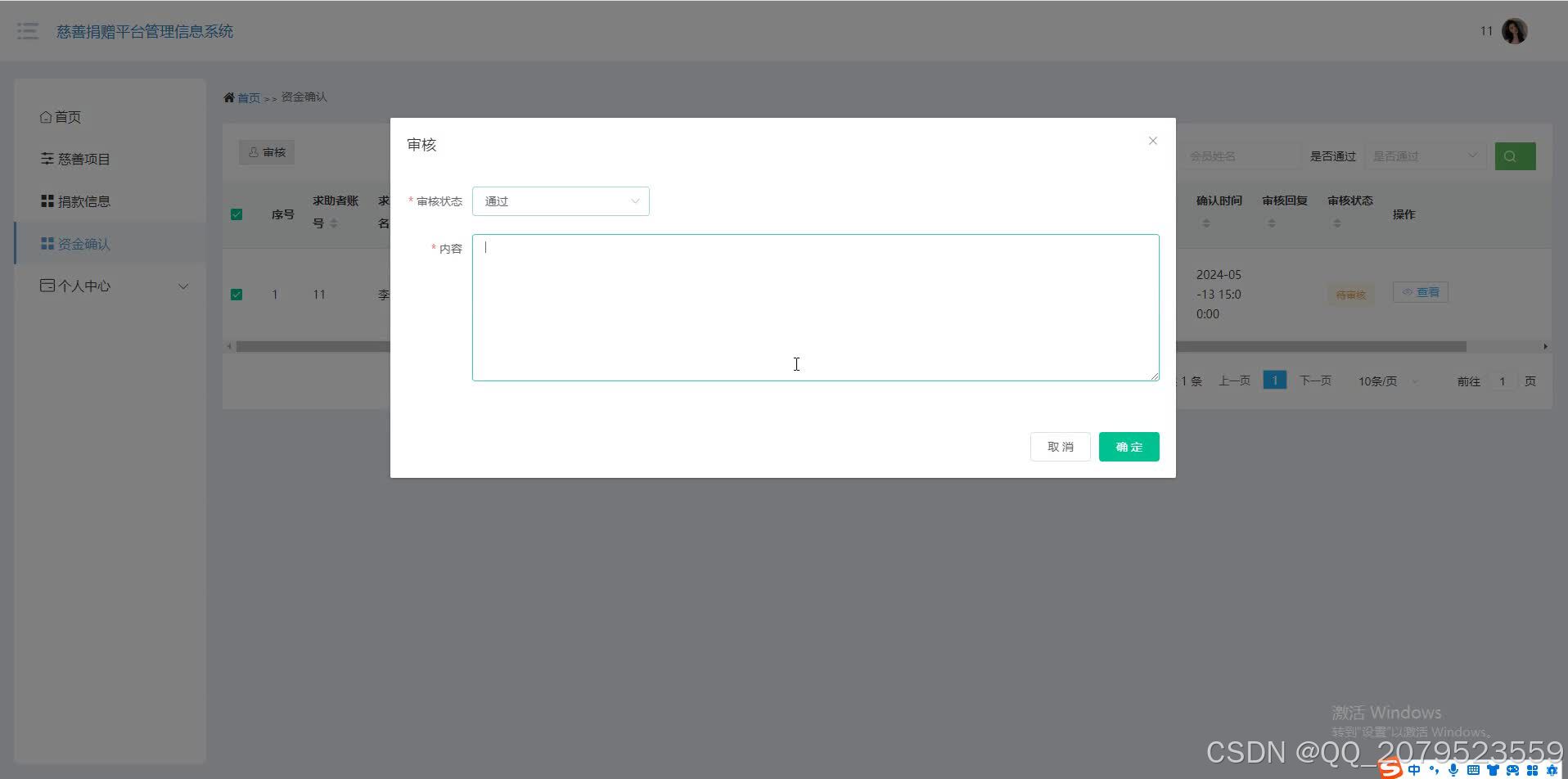Image resolution: width=1568 pixels, height=779 pixels.
Task: Click the 2024-05-13 15:00:00 cell
Action: pyautogui.click(x=1219, y=295)
